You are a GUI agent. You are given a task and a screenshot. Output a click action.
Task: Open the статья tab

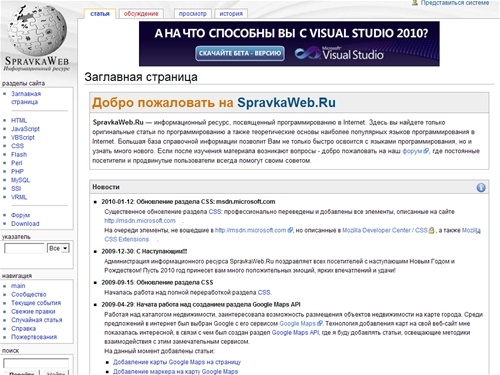point(100,14)
